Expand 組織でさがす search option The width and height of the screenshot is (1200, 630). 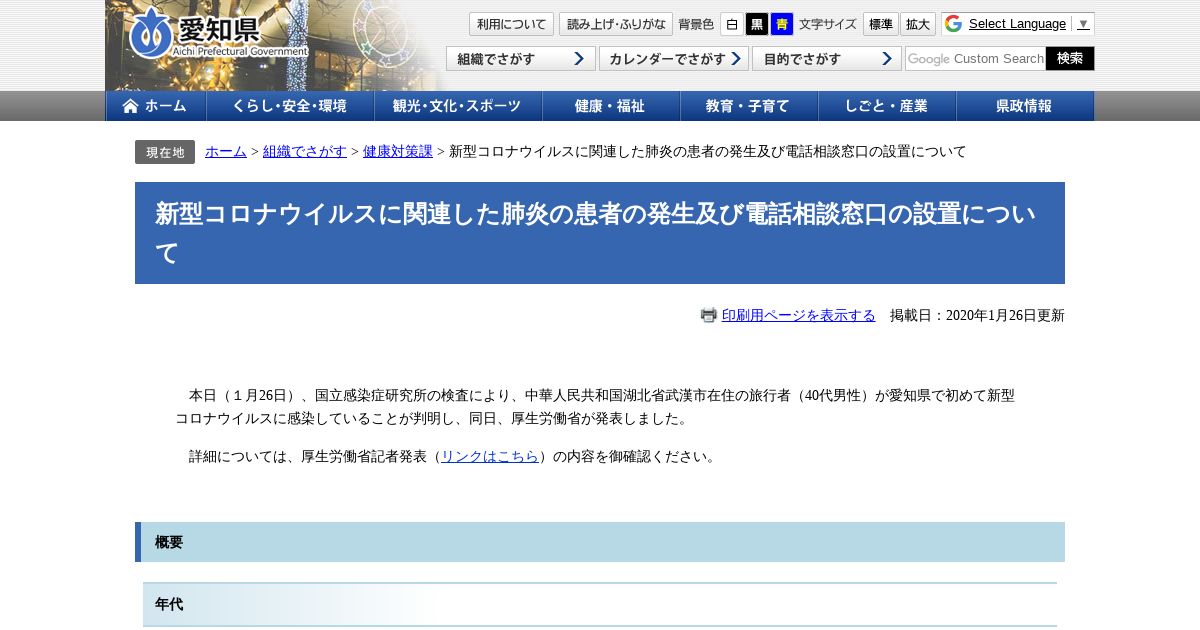pos(521,59)
